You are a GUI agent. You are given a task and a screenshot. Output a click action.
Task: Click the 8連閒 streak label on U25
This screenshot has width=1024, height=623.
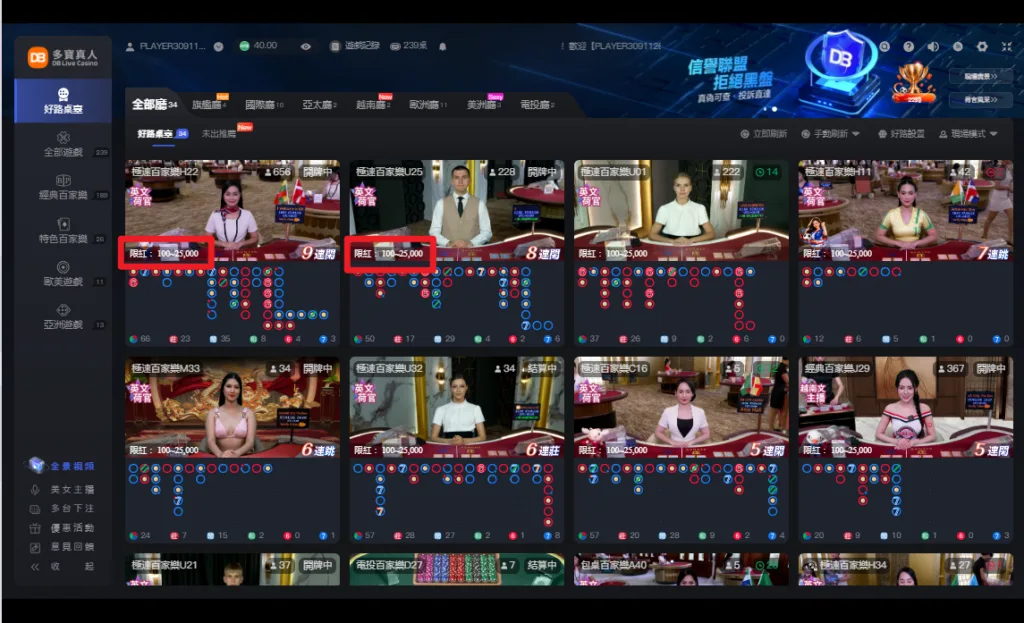tap(543, 253)
